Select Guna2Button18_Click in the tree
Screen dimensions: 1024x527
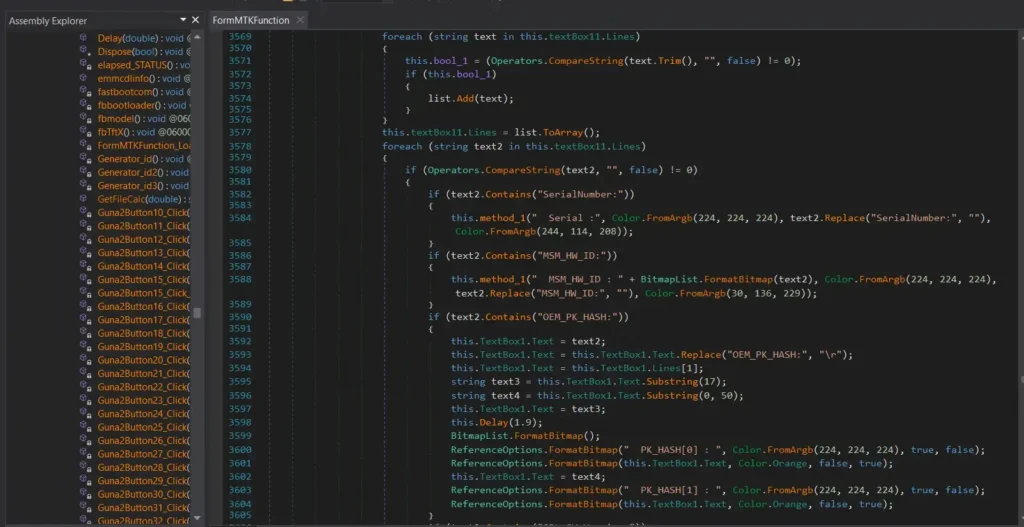(x=143, y=333)
